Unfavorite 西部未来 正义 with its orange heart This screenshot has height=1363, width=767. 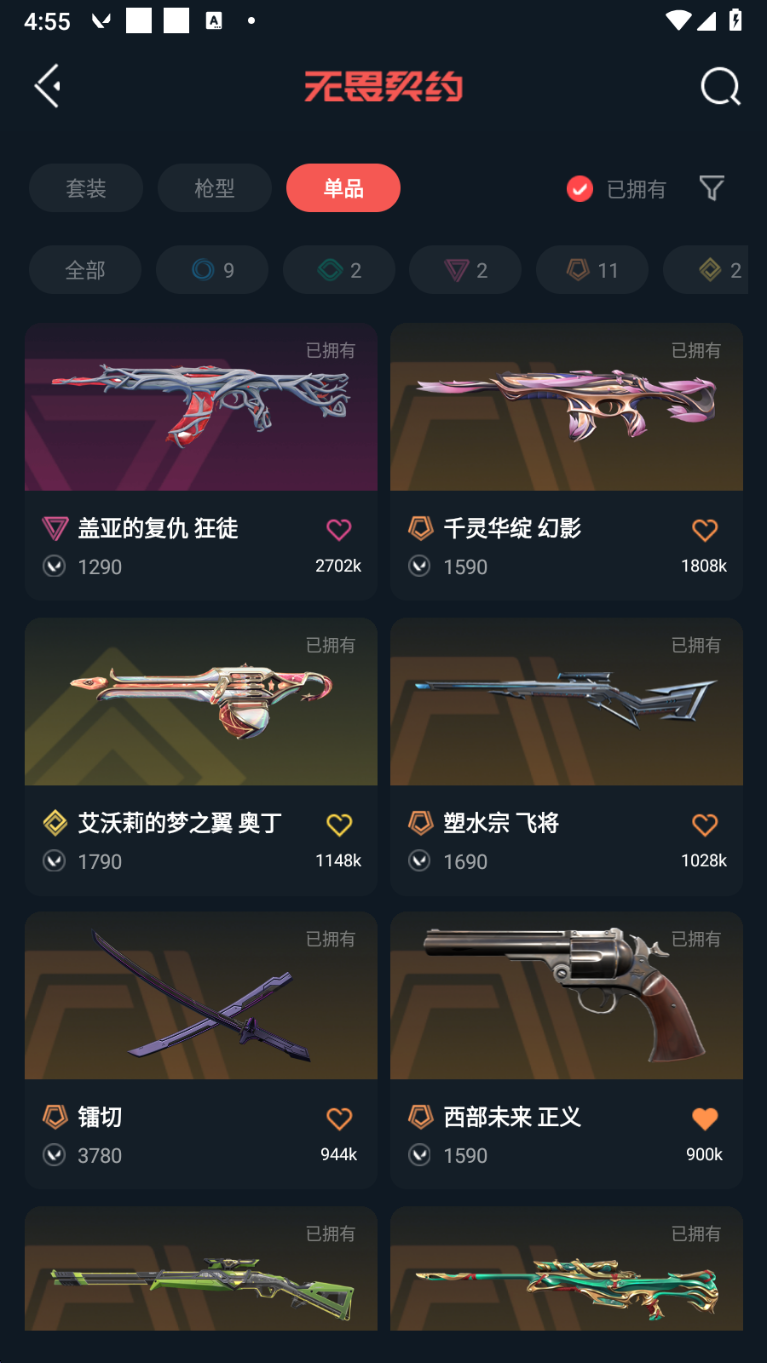tap(705, 1119)
